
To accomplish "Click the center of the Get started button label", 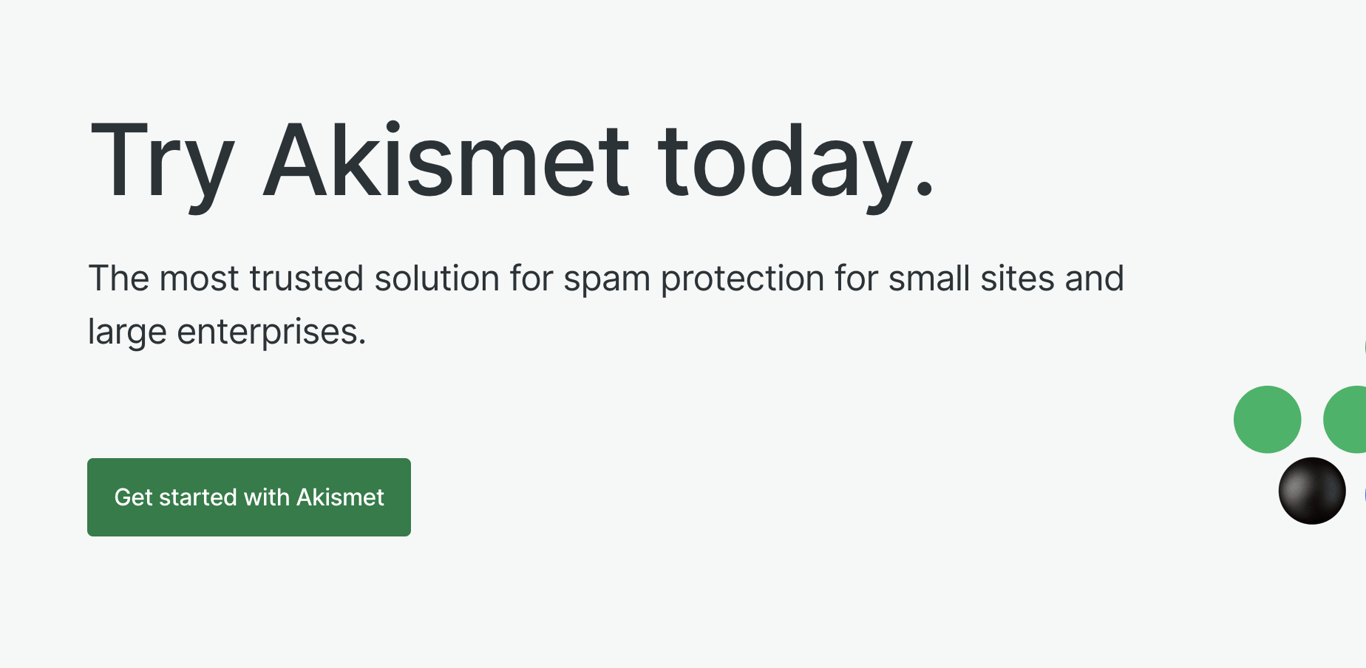I will (x=248, y=497).
